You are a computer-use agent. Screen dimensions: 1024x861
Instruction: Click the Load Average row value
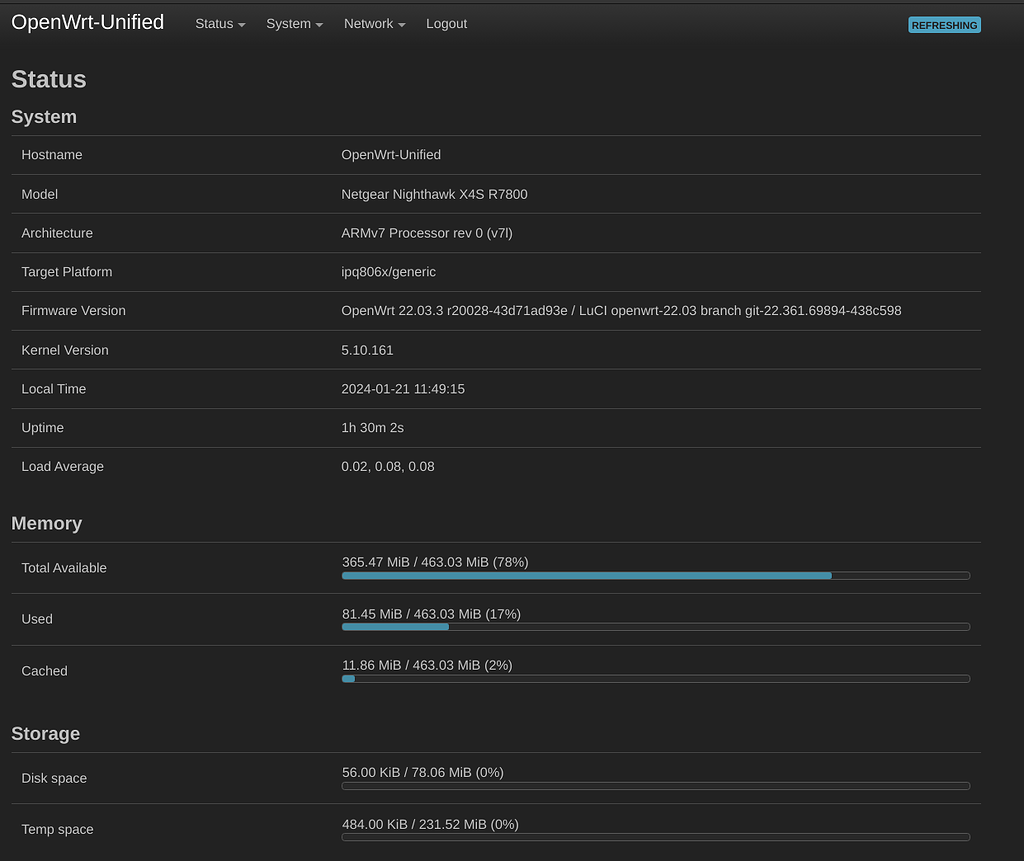click(389, 466)
